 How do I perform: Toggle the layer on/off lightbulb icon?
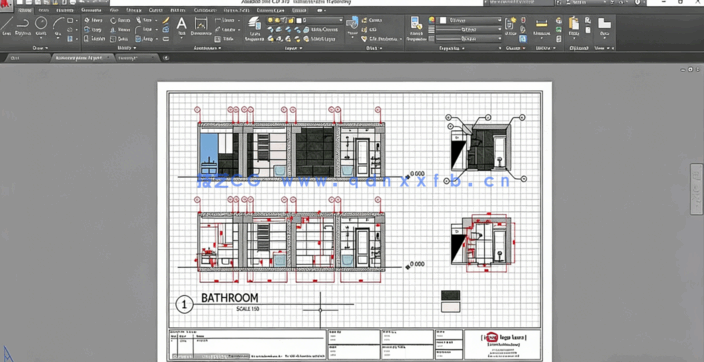pos(271,20)
